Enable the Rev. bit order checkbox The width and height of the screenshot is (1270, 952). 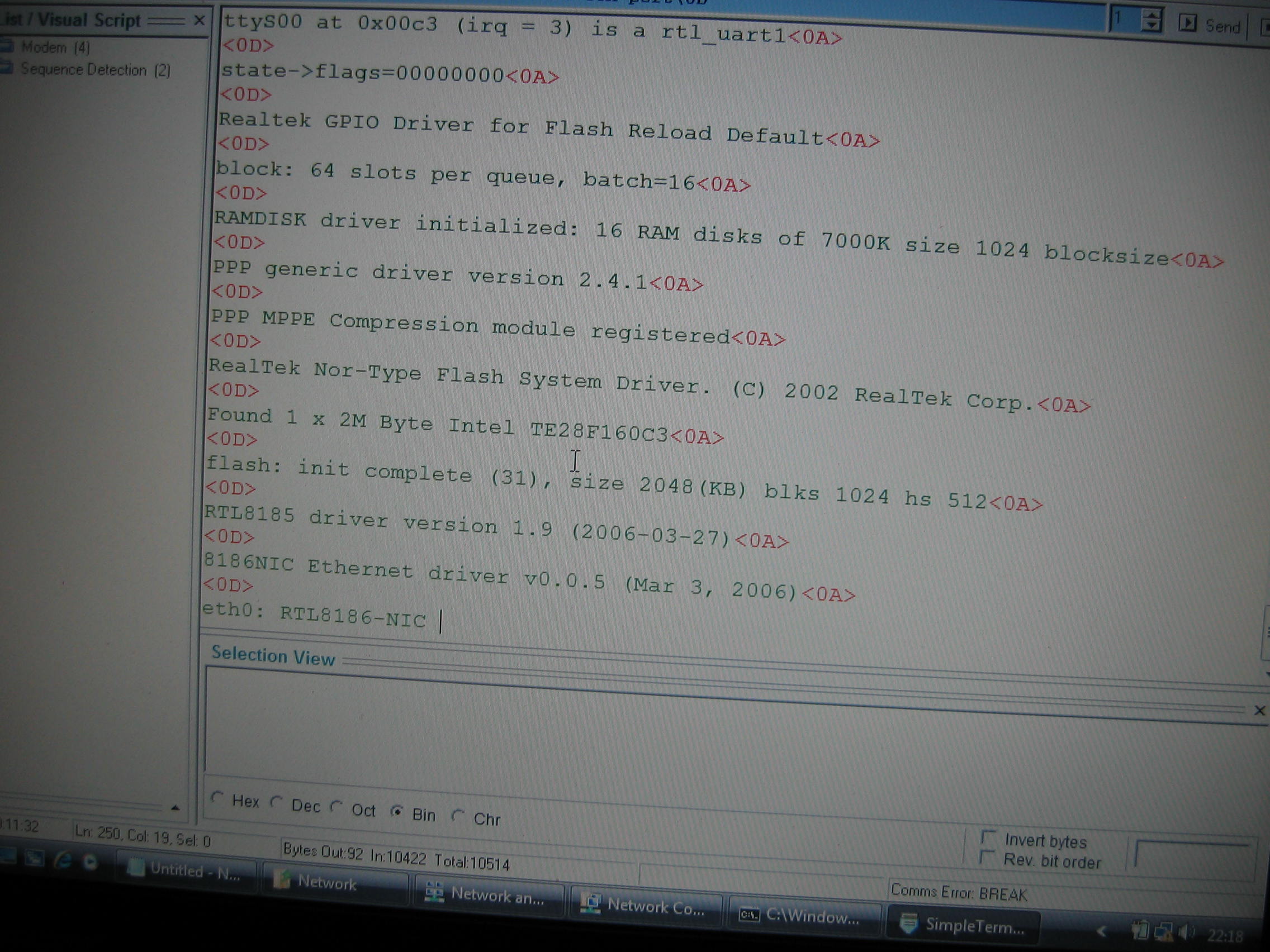[986, 858]
